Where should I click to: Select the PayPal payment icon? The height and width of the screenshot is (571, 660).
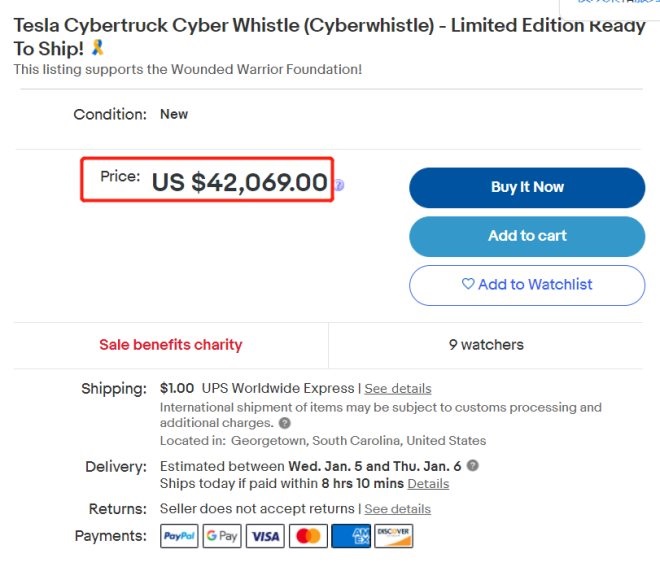[x=180, y=537]
